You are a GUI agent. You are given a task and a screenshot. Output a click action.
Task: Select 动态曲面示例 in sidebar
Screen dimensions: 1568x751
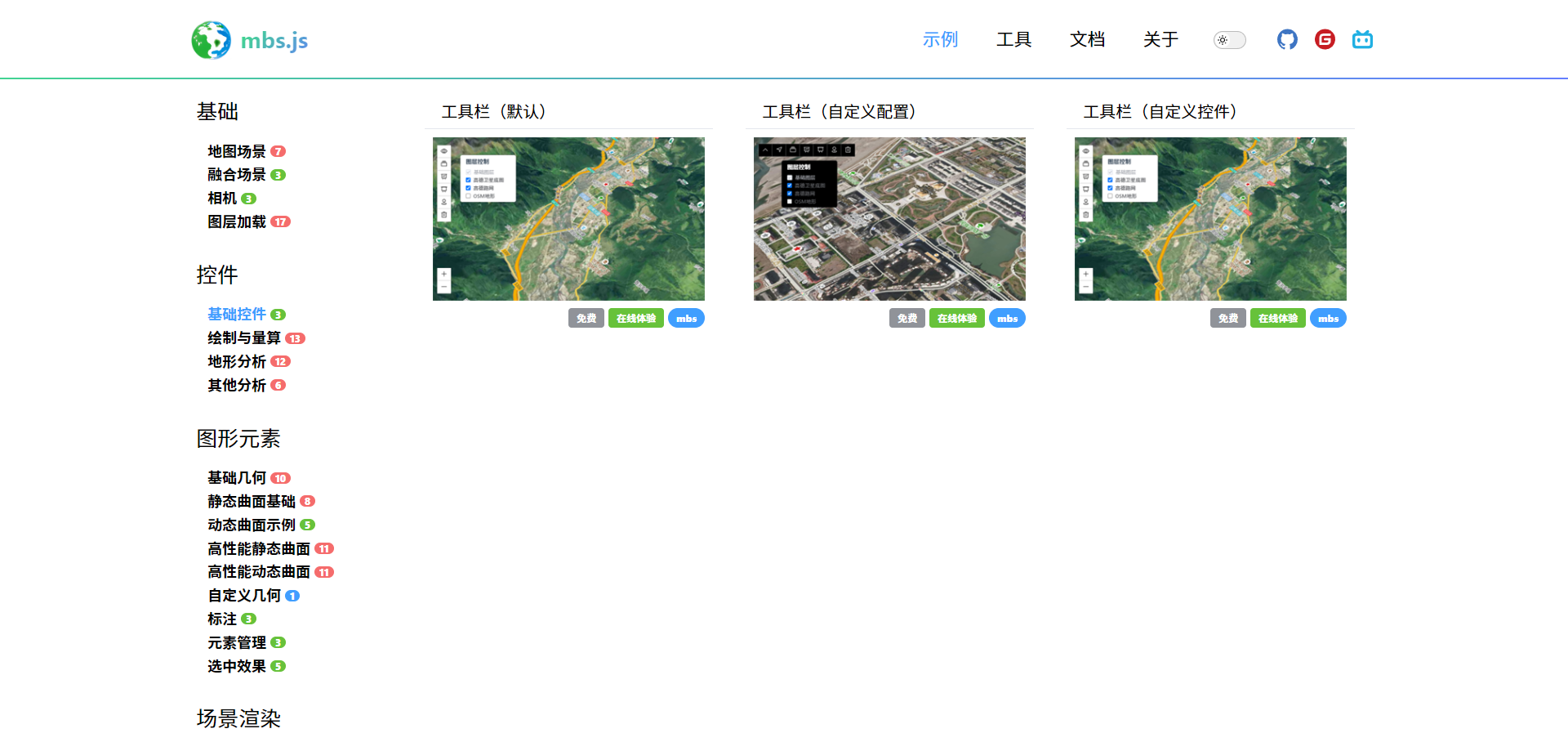pyautogui.click(x=252, y=525)
